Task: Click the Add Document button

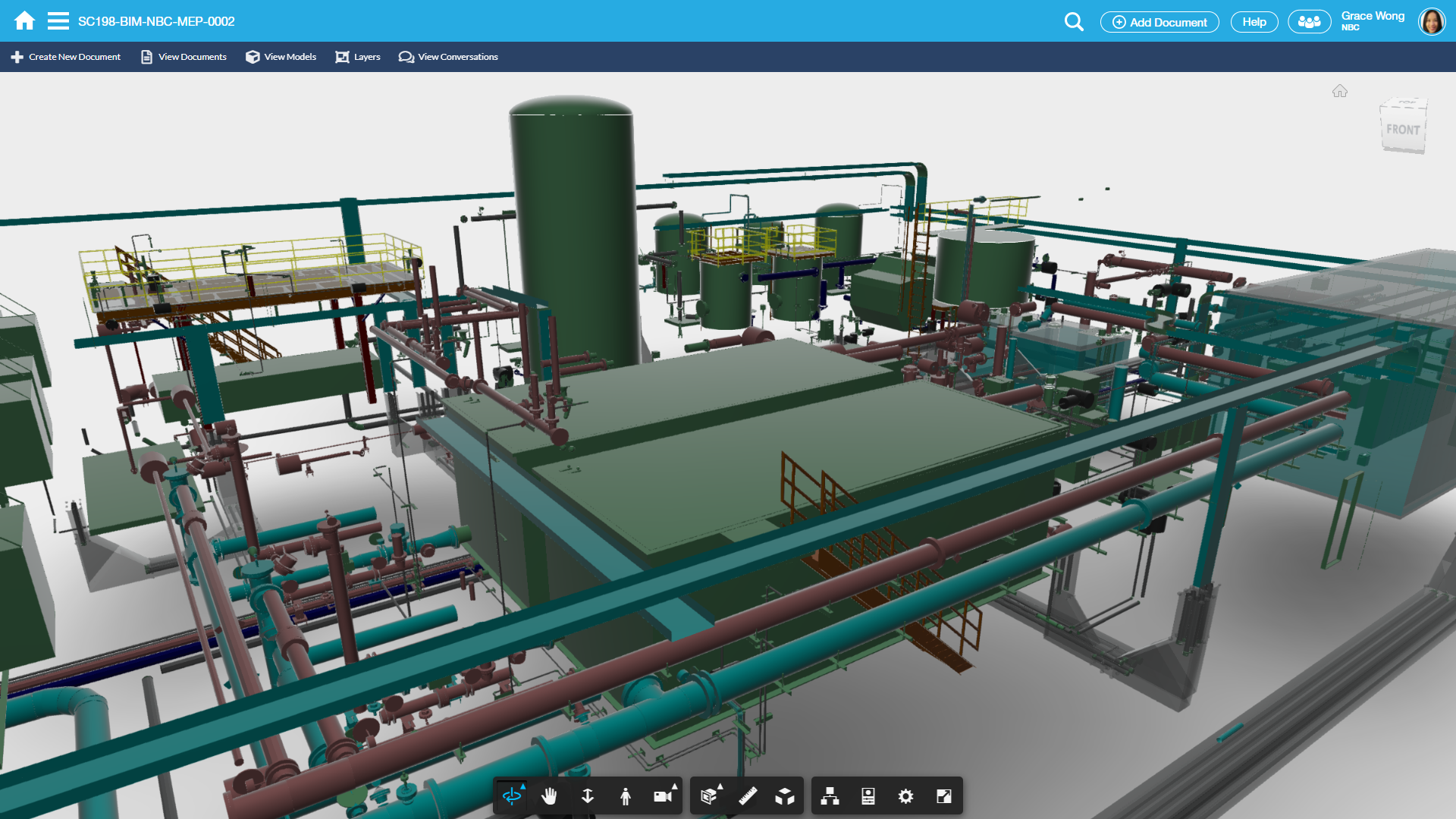Action: [x=1159, y=22]
